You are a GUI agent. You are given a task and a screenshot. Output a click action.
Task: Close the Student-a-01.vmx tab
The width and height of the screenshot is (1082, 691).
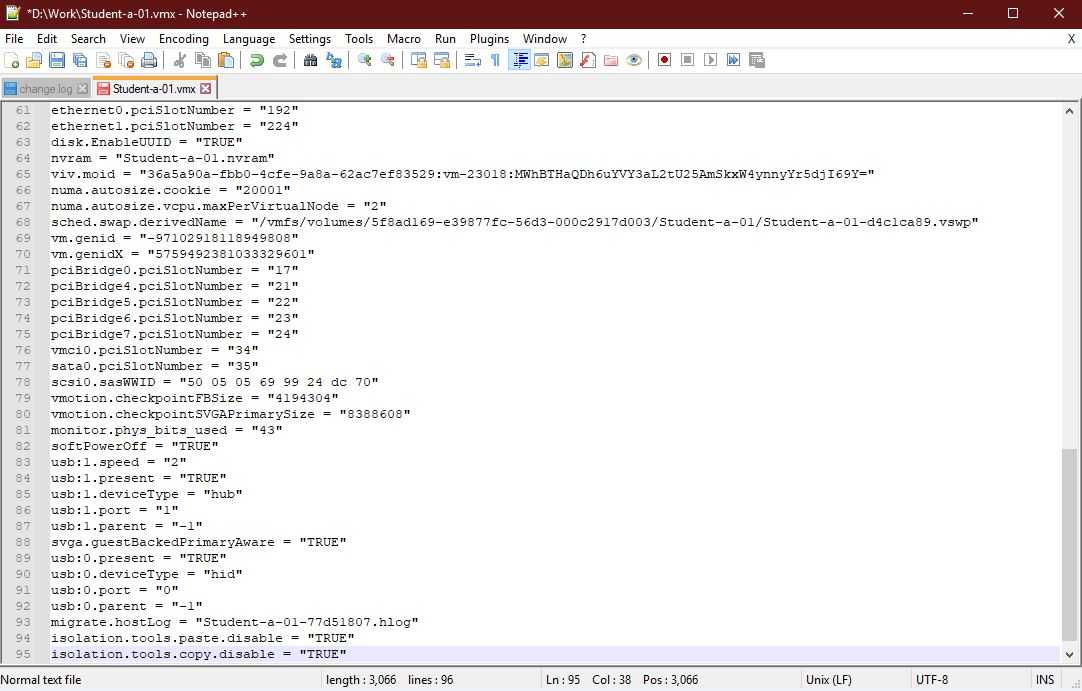pos(206,89)
